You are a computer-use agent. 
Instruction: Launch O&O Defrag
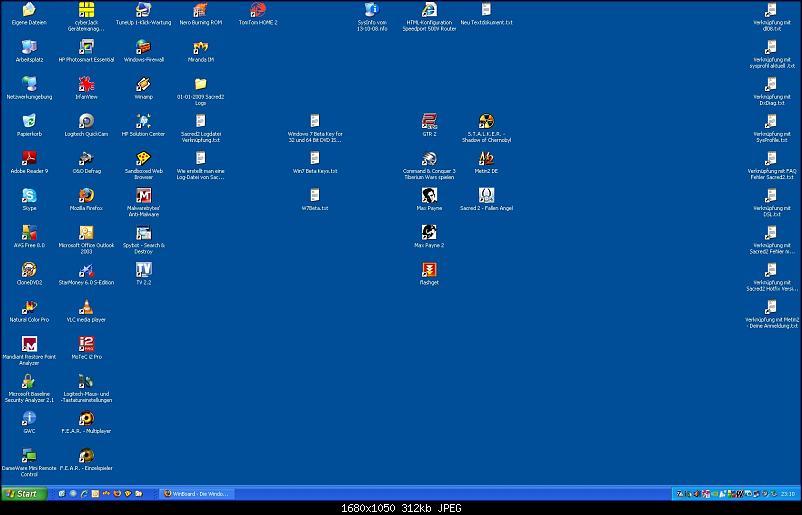(x=86, y=159)
